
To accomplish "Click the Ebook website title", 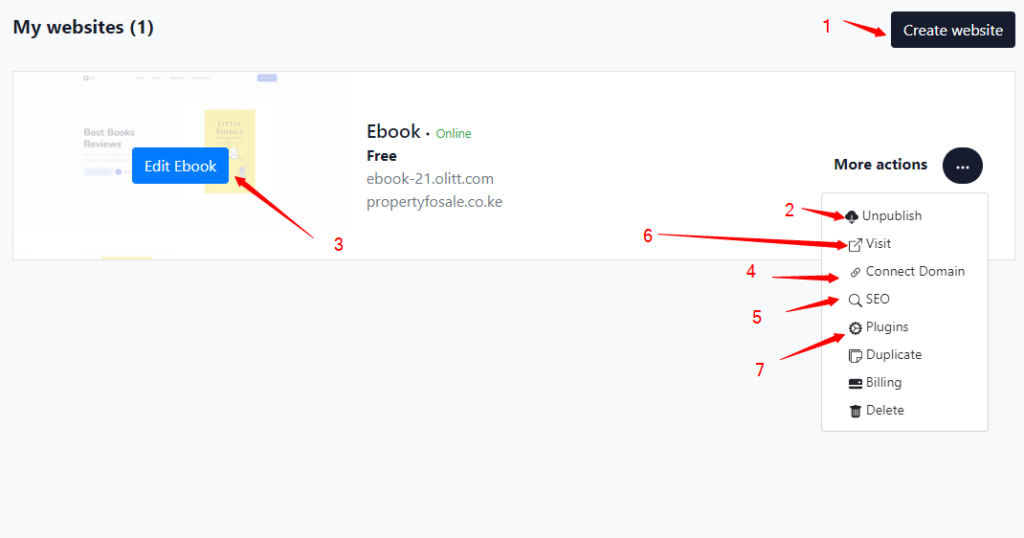I will pyautogui.click(x=394, y=132).
